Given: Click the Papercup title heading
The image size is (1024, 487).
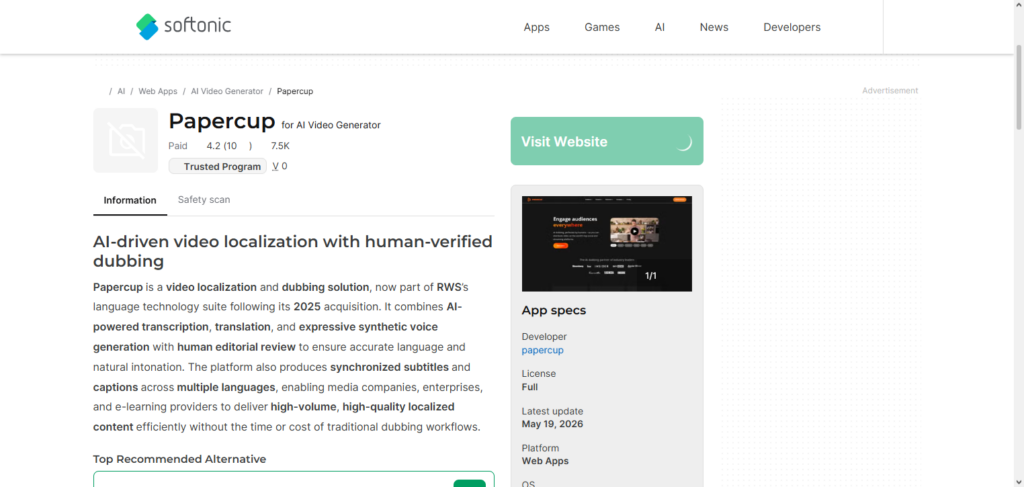Looking at the screenshot, I should pyautogui.click(x=222, y=121).
